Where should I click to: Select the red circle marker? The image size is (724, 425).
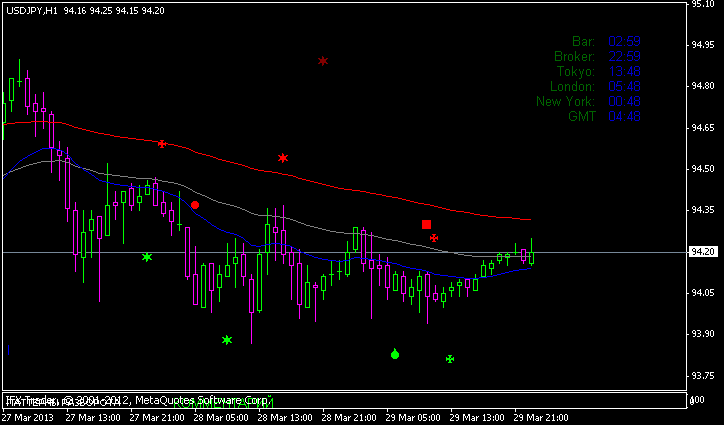[x=195, y=205]
